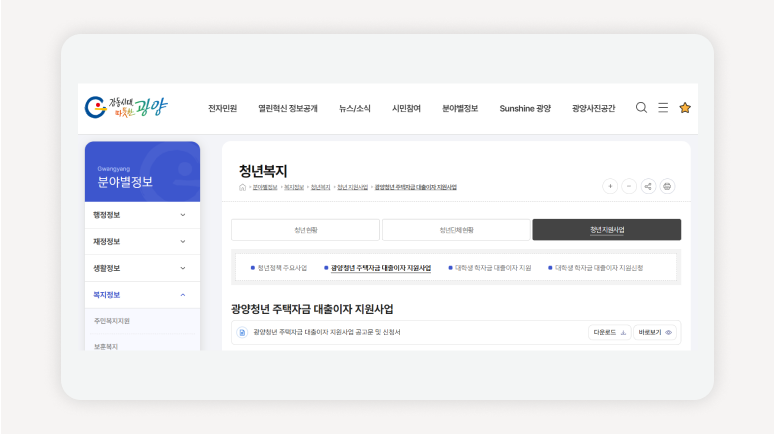Increase text size with plus icon
This screenshot has height=434, width=774.
[x=610, y=186]
